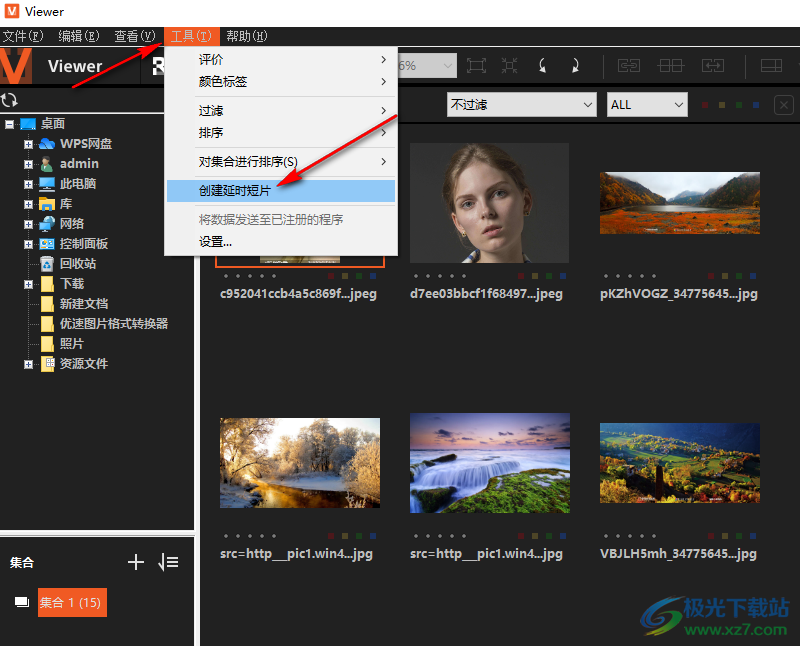Click the refresh folder tree icon

click(x=9, y=100)
